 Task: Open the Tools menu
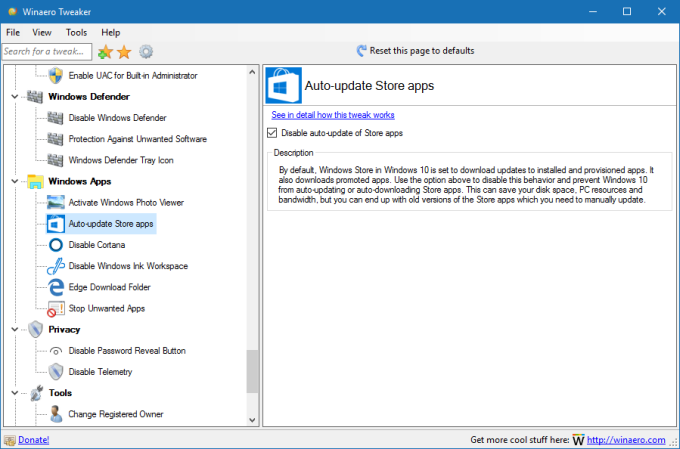coord(76,32)
